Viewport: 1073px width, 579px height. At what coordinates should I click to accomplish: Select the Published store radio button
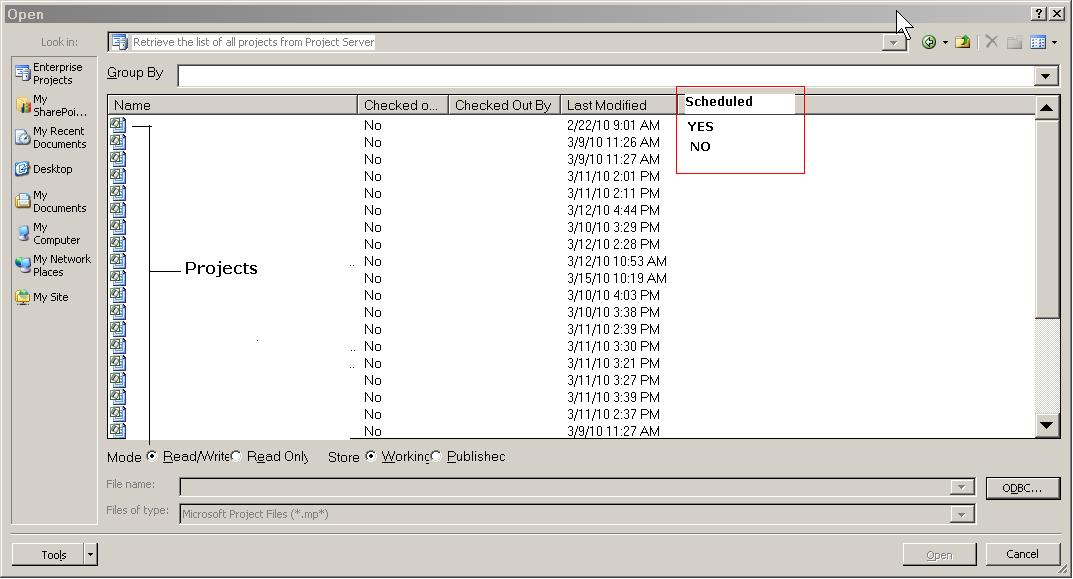[x=436, y=456]
